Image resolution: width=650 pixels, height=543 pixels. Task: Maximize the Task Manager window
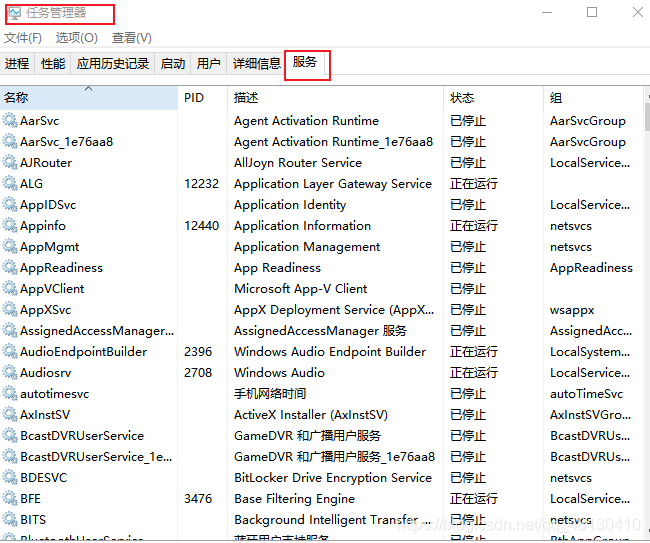pos(592,12)
